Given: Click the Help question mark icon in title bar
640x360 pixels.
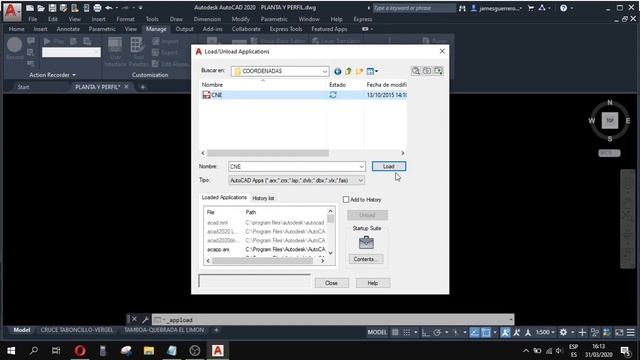Looking at the screenshot, I should coord(564,8).
